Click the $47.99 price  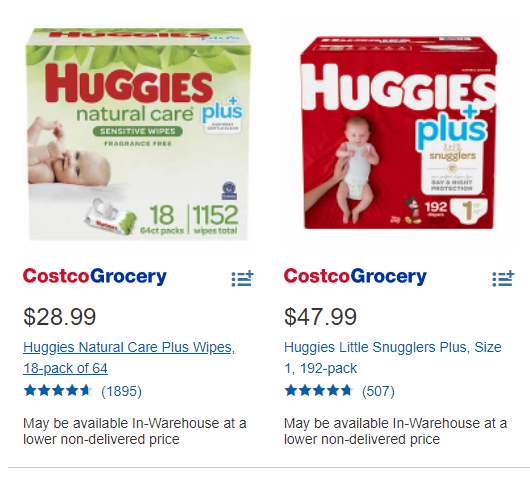pos(320,317)
